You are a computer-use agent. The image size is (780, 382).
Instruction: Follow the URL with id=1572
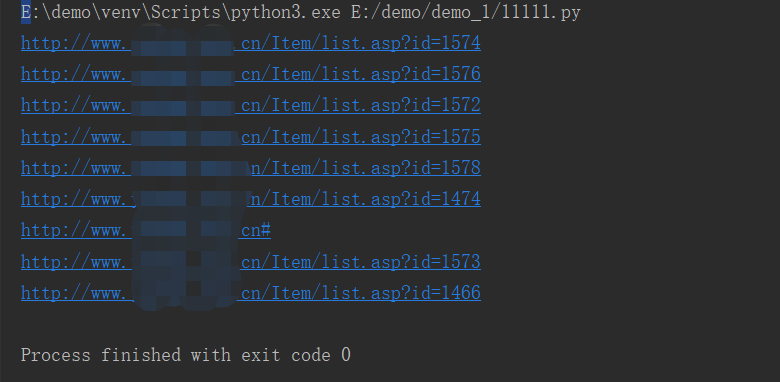click(x=251, y=105)
